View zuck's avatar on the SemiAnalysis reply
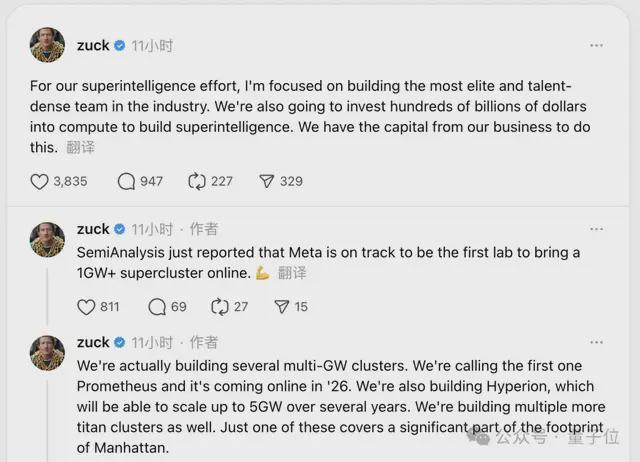 click(x=47, y=240)
